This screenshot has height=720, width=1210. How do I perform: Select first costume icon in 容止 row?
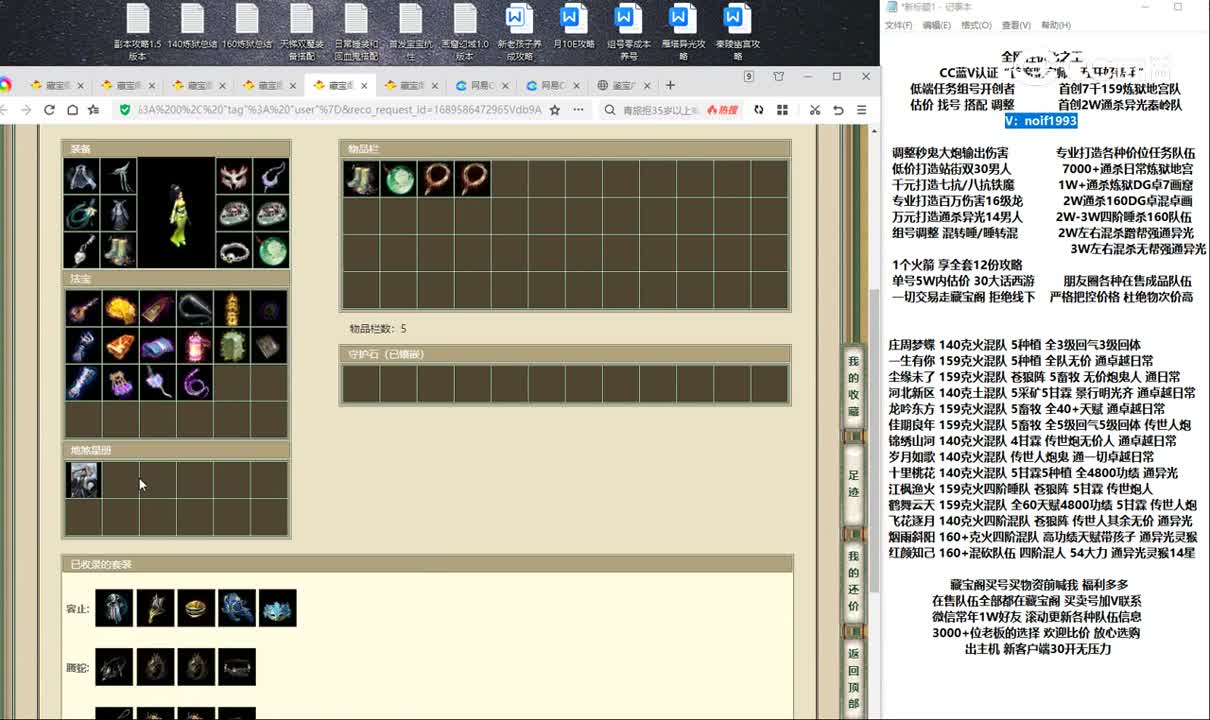click(x=114, y=608)
